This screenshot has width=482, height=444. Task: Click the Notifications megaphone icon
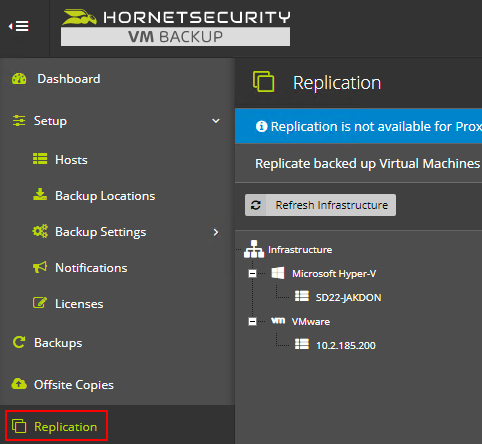tap(40, 267)
